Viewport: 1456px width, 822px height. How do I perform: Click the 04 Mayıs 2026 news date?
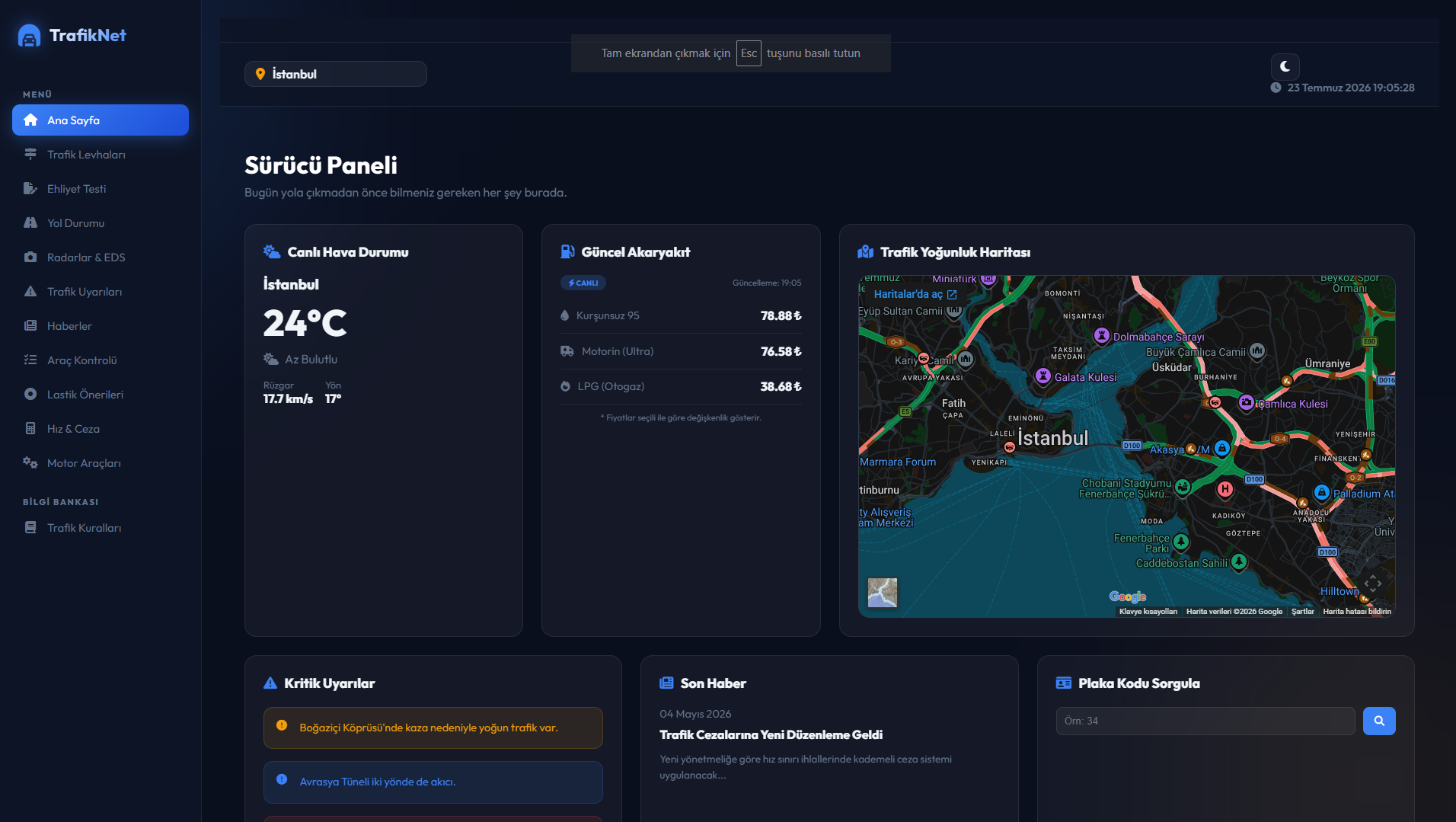point(695,714)
